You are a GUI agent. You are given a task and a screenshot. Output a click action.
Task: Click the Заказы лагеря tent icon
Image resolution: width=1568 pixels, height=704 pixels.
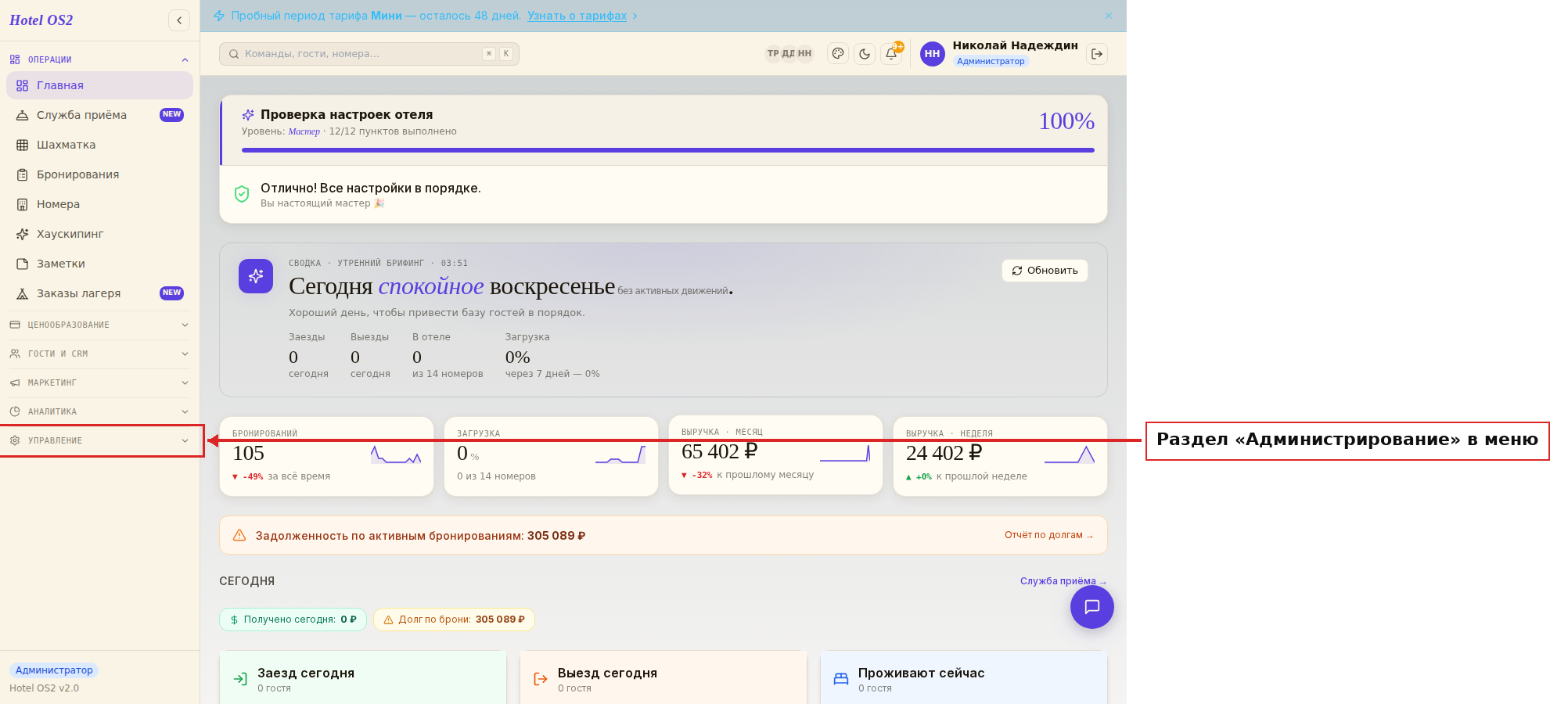click(x=23, y=293)
